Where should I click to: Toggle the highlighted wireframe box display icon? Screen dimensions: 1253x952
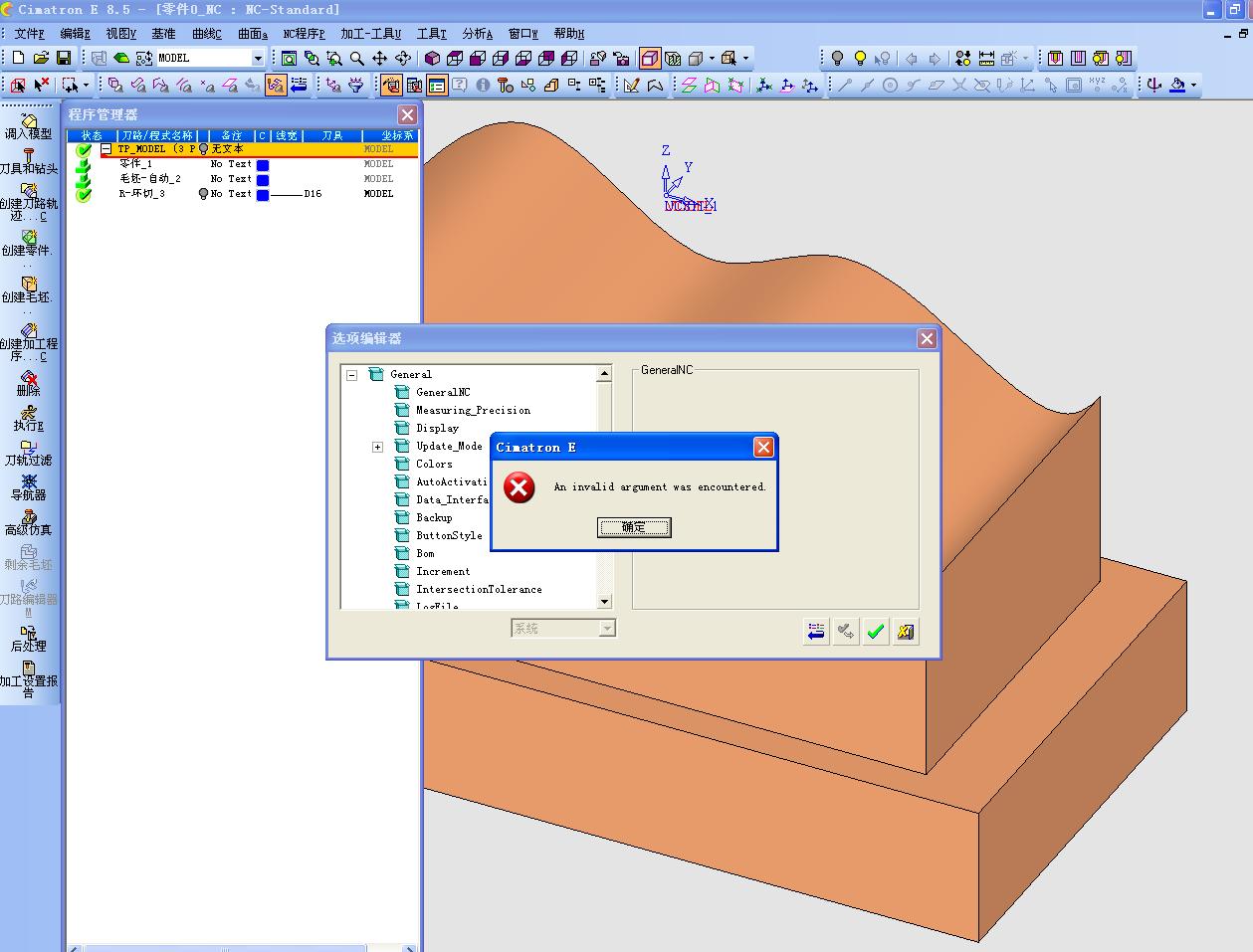[649, 59]
